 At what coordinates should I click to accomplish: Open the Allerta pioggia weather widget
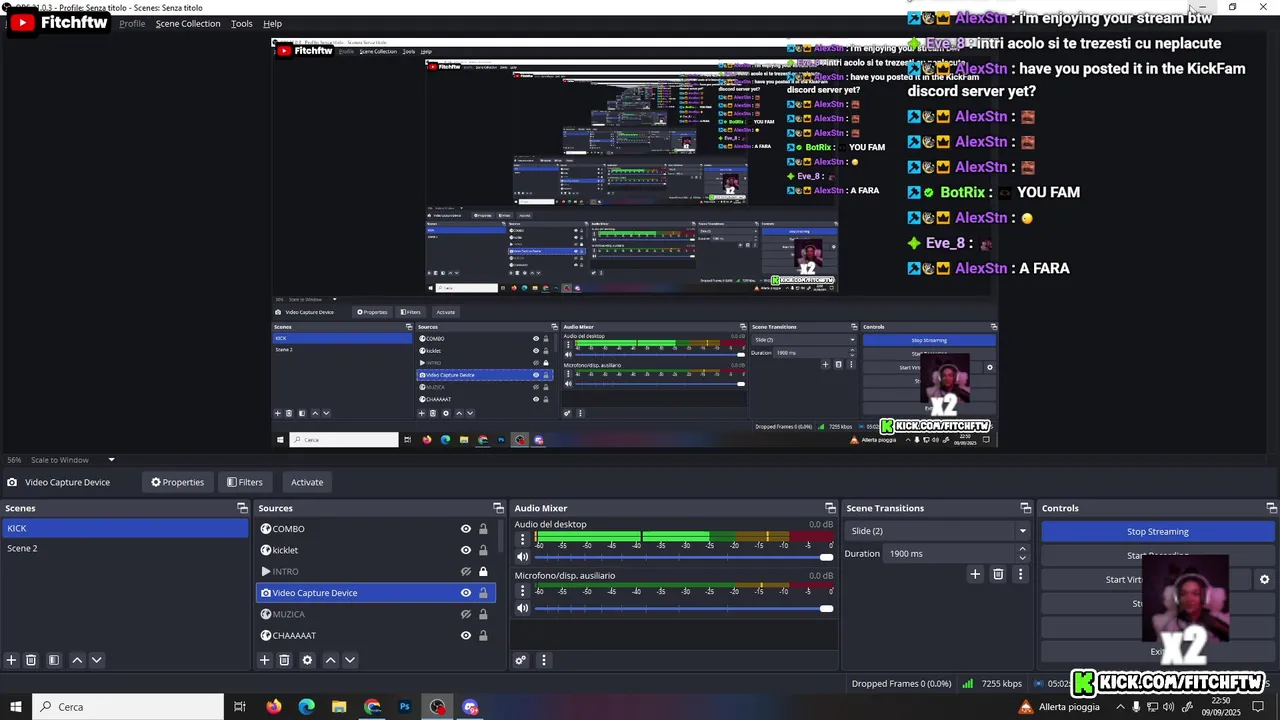[1059, 707]
